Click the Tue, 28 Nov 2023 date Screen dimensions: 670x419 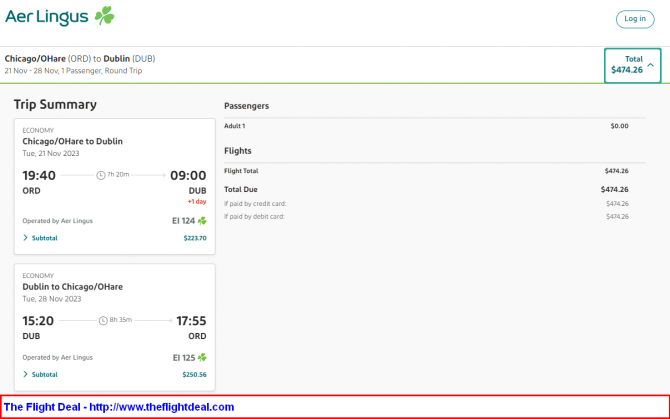point(52,299)
